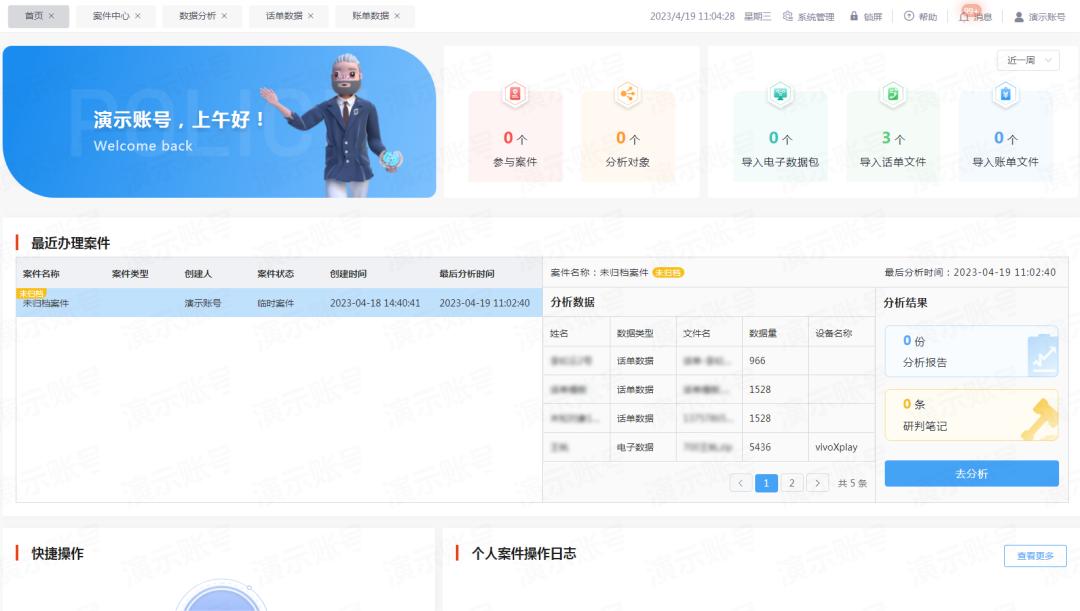Click the next page chevron in pagination
This screenshot has width=1080, height=611.
pyautogui.click(x=817, y=482)
